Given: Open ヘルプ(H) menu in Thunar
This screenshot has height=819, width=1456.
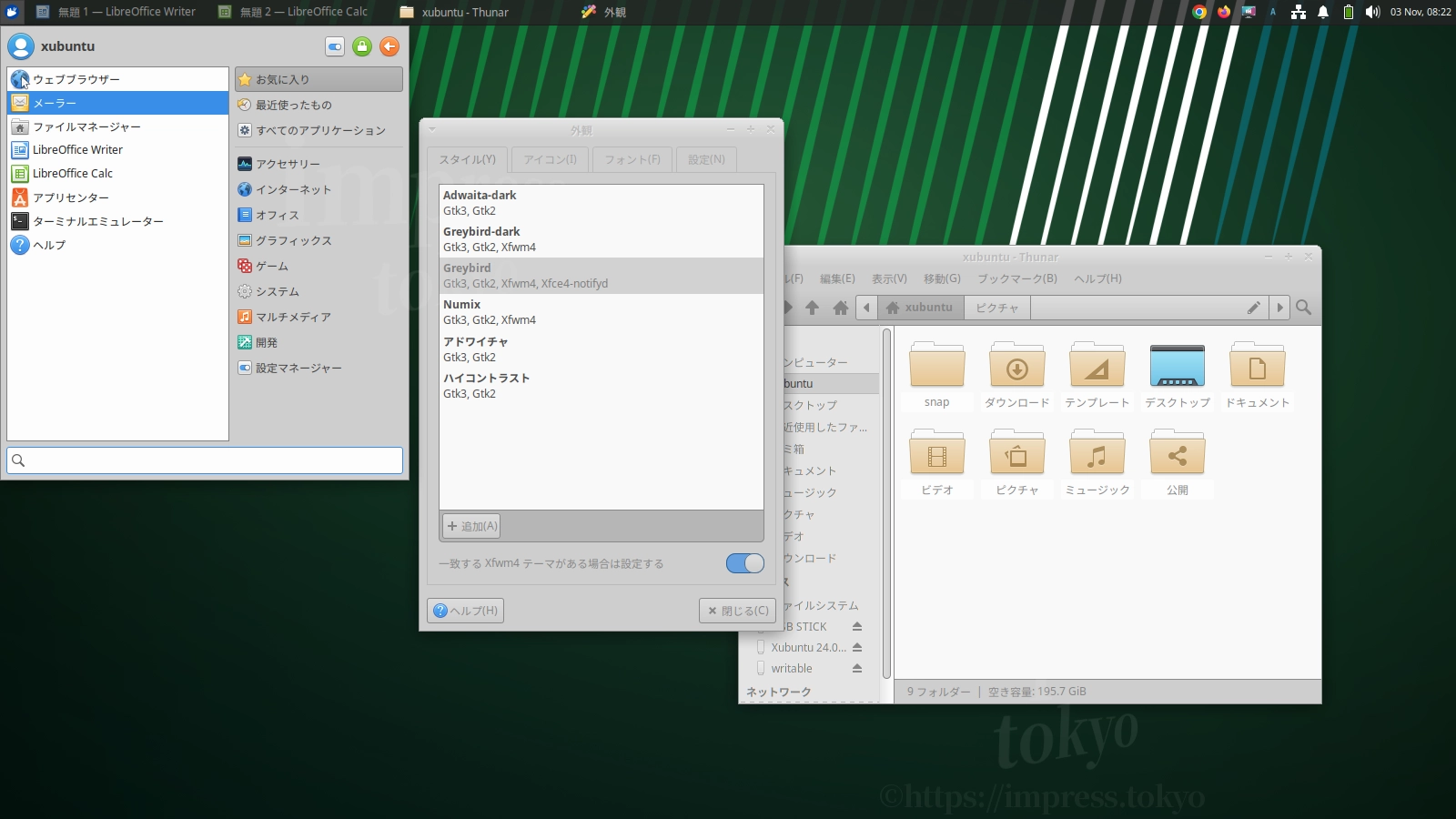Looking at the screenshot, I should click(1097, 278).
